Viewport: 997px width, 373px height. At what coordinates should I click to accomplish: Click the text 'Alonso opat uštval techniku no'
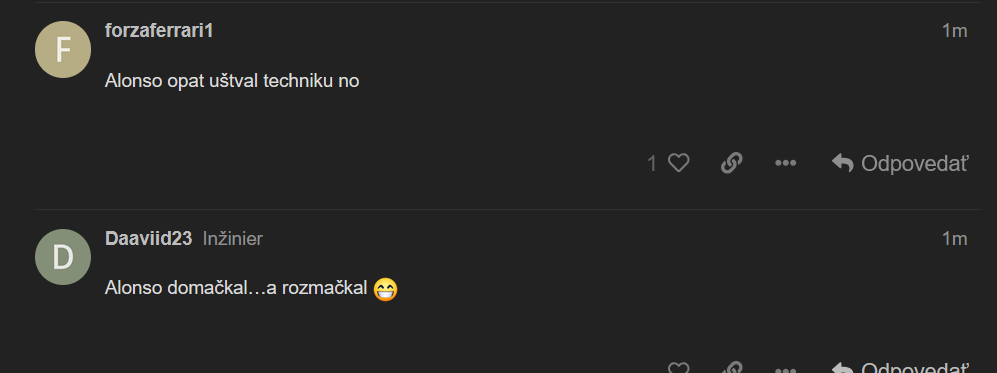pyautogui.click(x=232, y=81)
